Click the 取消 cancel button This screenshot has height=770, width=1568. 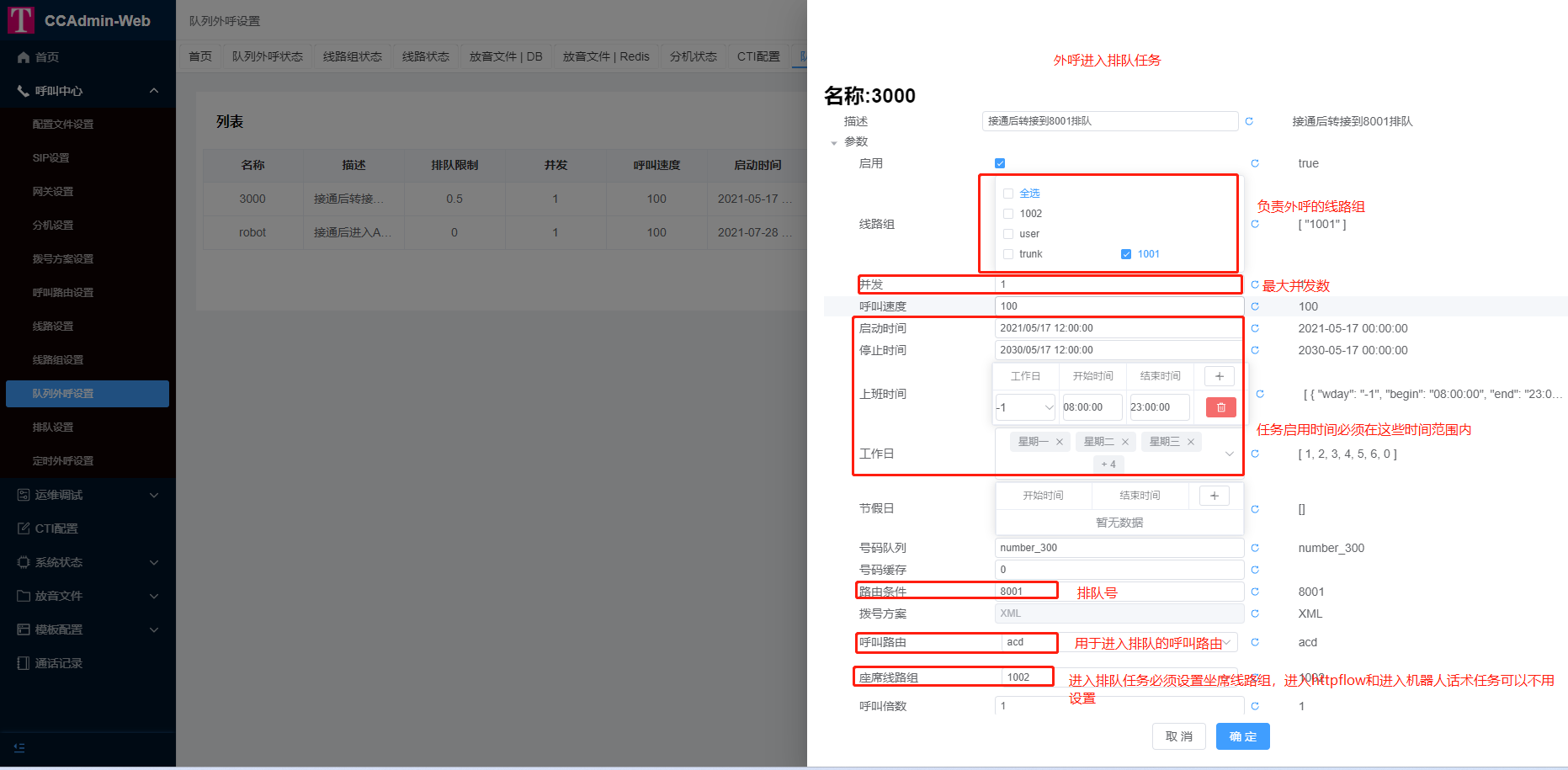tap(1178, 736)
